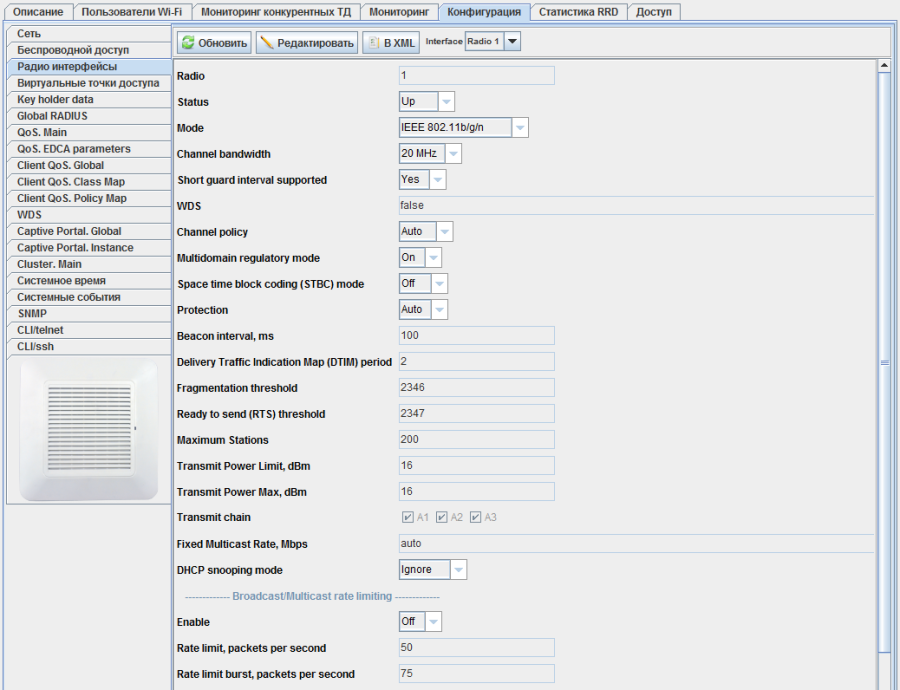Click the Beacon interval field
The height and width of the screenshot is (690, 900).
coord(476,335)
